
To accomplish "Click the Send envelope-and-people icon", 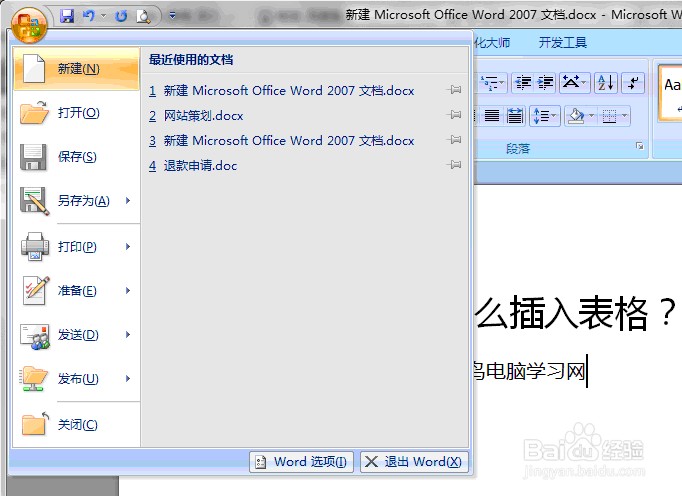I will click(x=35, y=336).
